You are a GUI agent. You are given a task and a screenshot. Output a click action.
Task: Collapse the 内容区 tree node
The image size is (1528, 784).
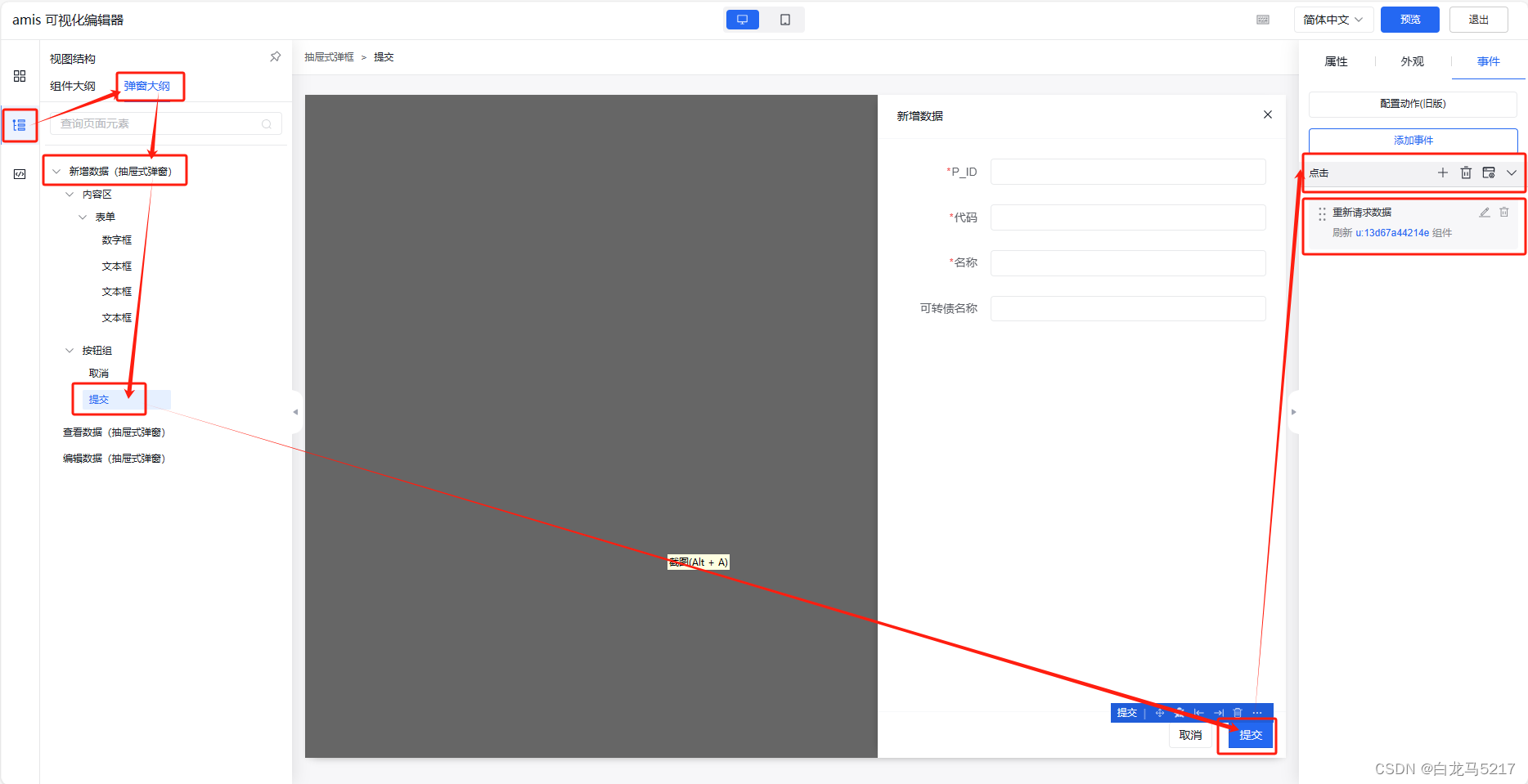[x=70, y=195]
